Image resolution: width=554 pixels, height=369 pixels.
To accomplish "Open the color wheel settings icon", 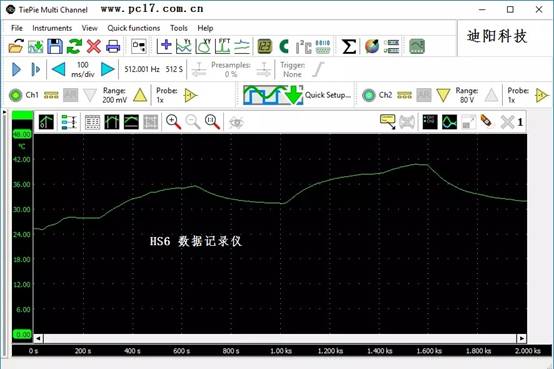I will 372,46.
